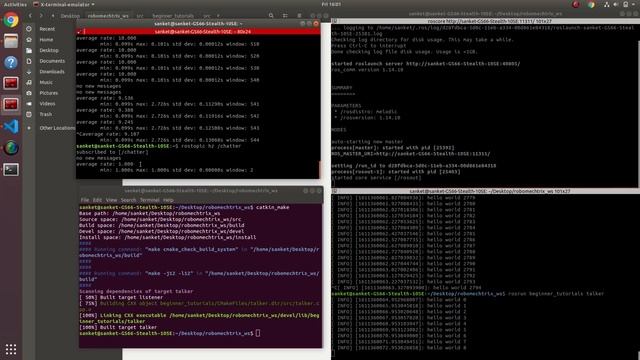Open the network status icon in the top bar
640x360 pixels.
pos(607,4)
